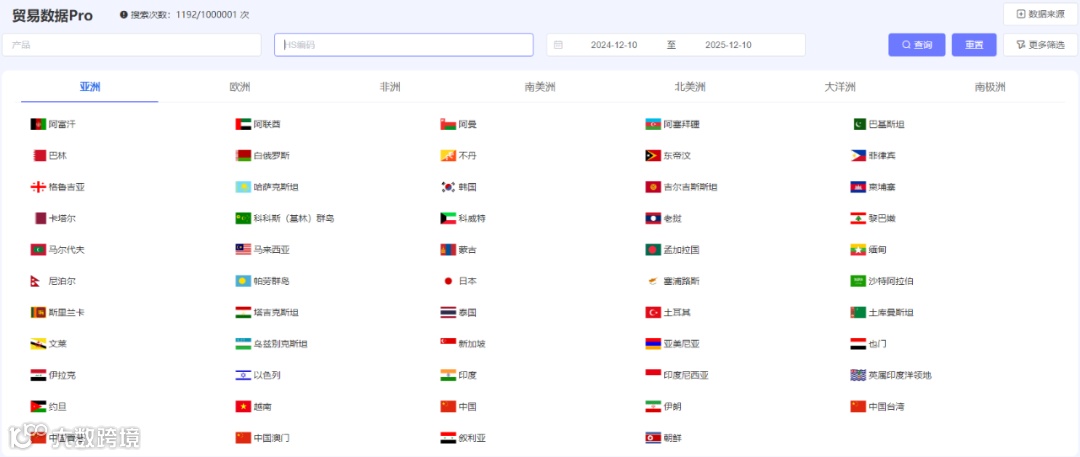
Task: Select country name 缅甸
Action: click(x=878, y=250)
